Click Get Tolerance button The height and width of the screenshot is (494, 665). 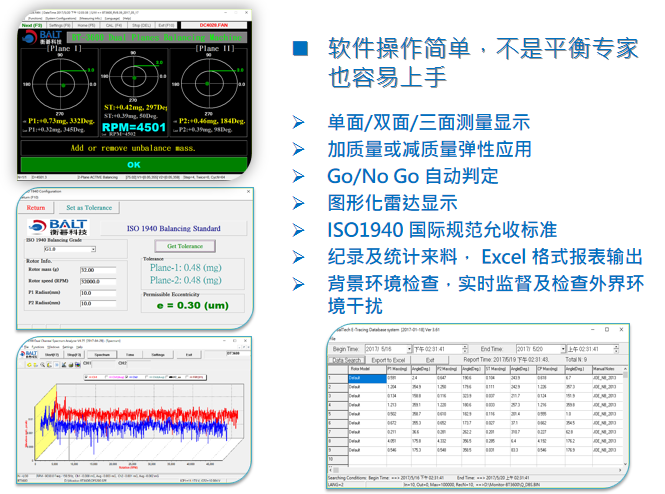point(185,246)
